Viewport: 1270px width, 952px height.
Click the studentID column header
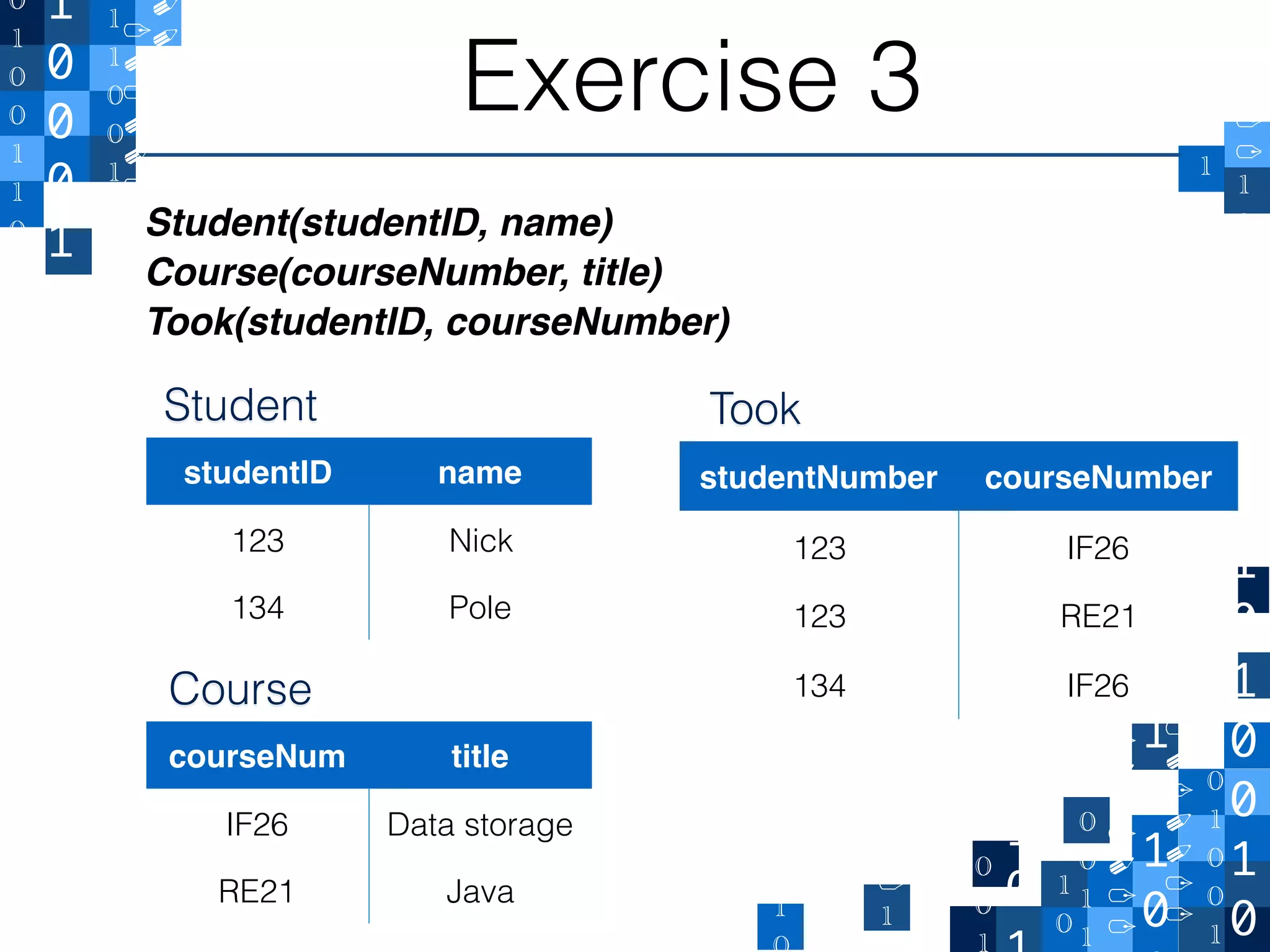click(257, 472)
